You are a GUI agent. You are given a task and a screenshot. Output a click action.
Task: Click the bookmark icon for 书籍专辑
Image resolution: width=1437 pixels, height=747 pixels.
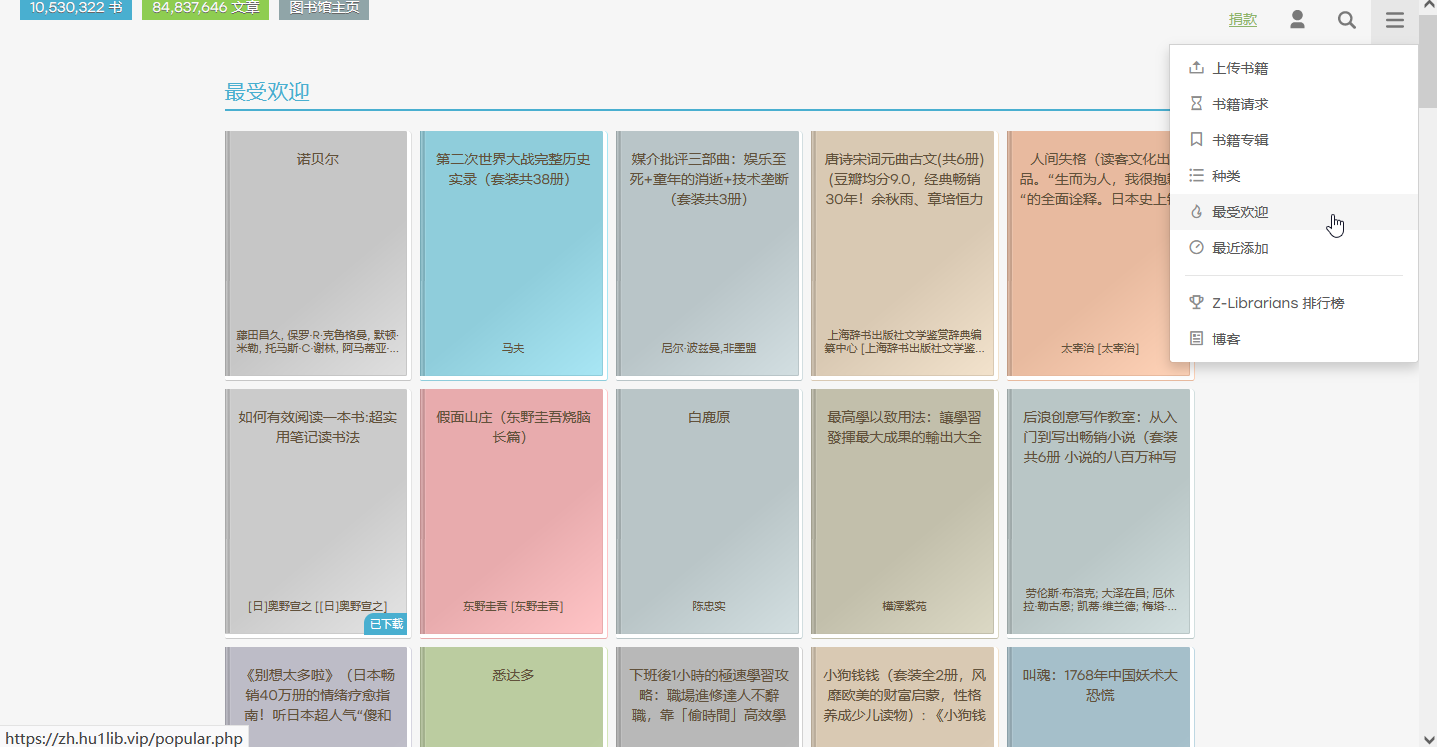[x=1196, y=140]
